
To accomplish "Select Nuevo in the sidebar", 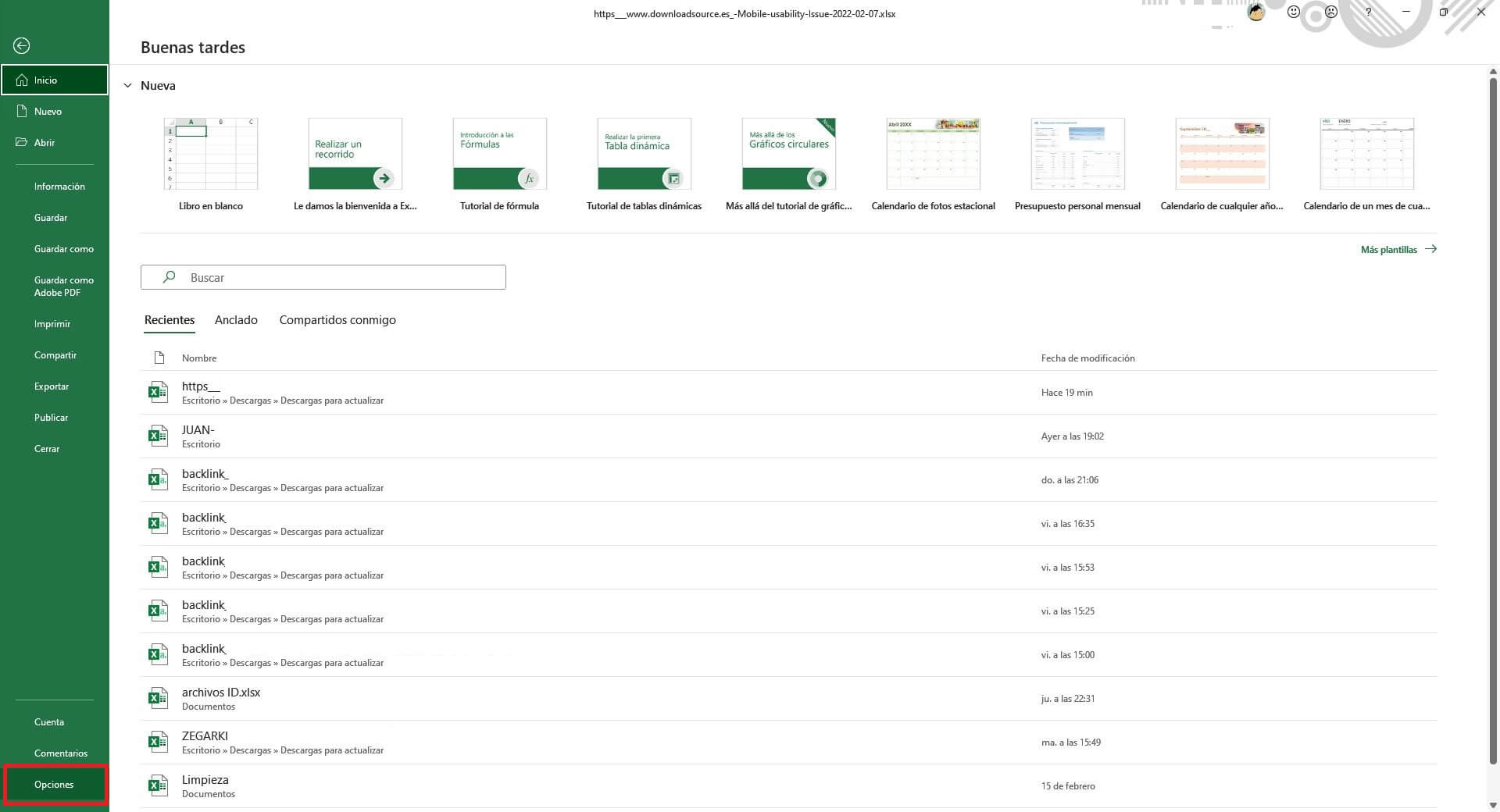I will pos(55,111).
